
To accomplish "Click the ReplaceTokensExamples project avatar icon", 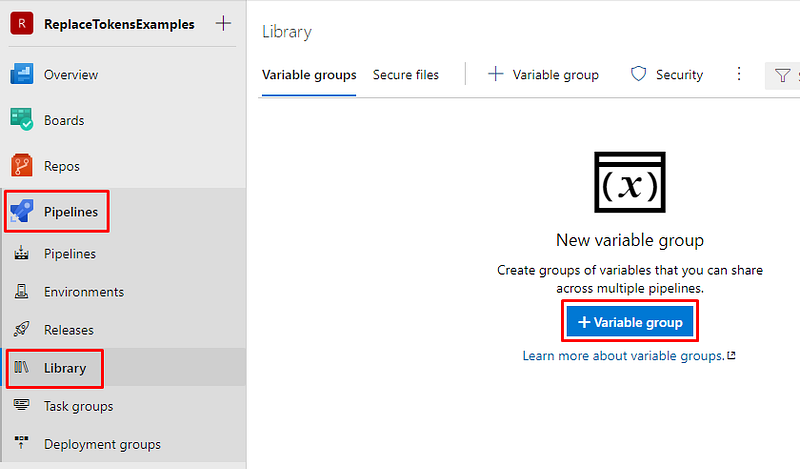I will (x=21, y=23).
